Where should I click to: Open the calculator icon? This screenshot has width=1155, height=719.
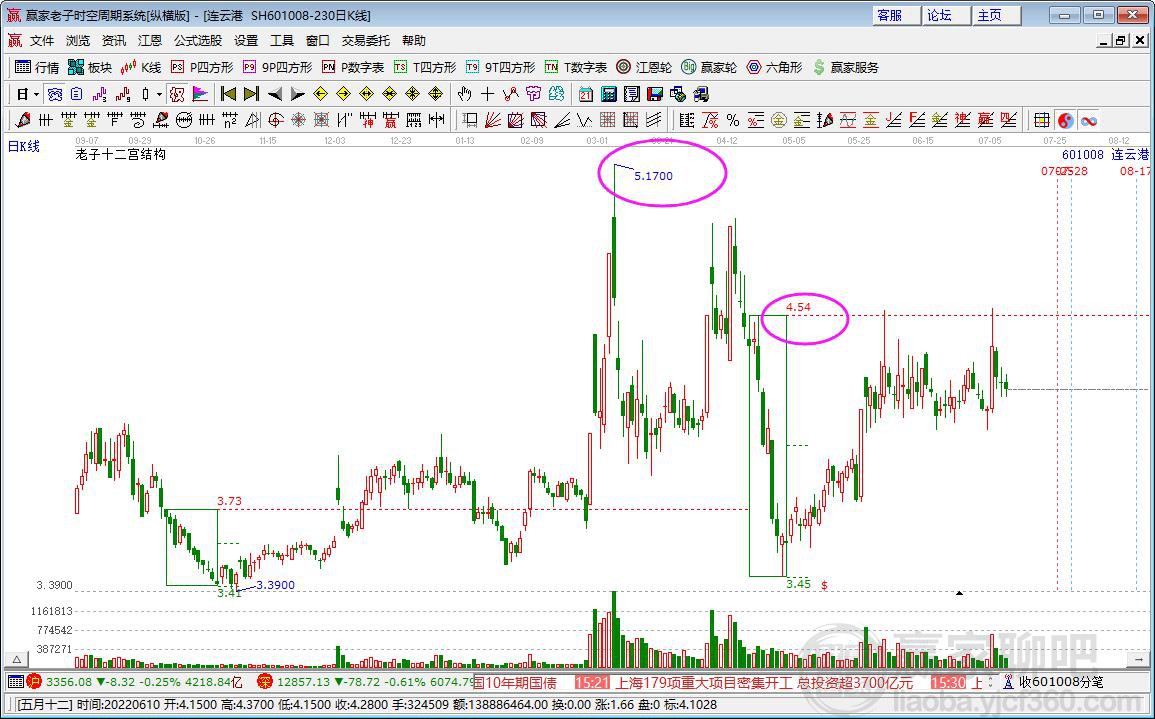pos(608,94)
